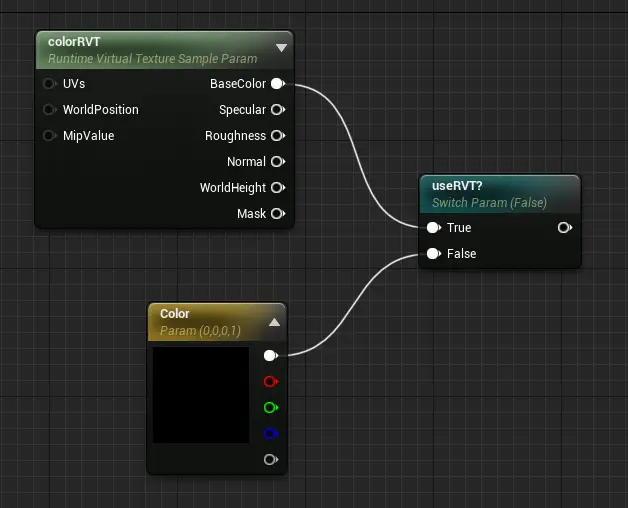Click the UVs pin label

[x=74, y=84]
